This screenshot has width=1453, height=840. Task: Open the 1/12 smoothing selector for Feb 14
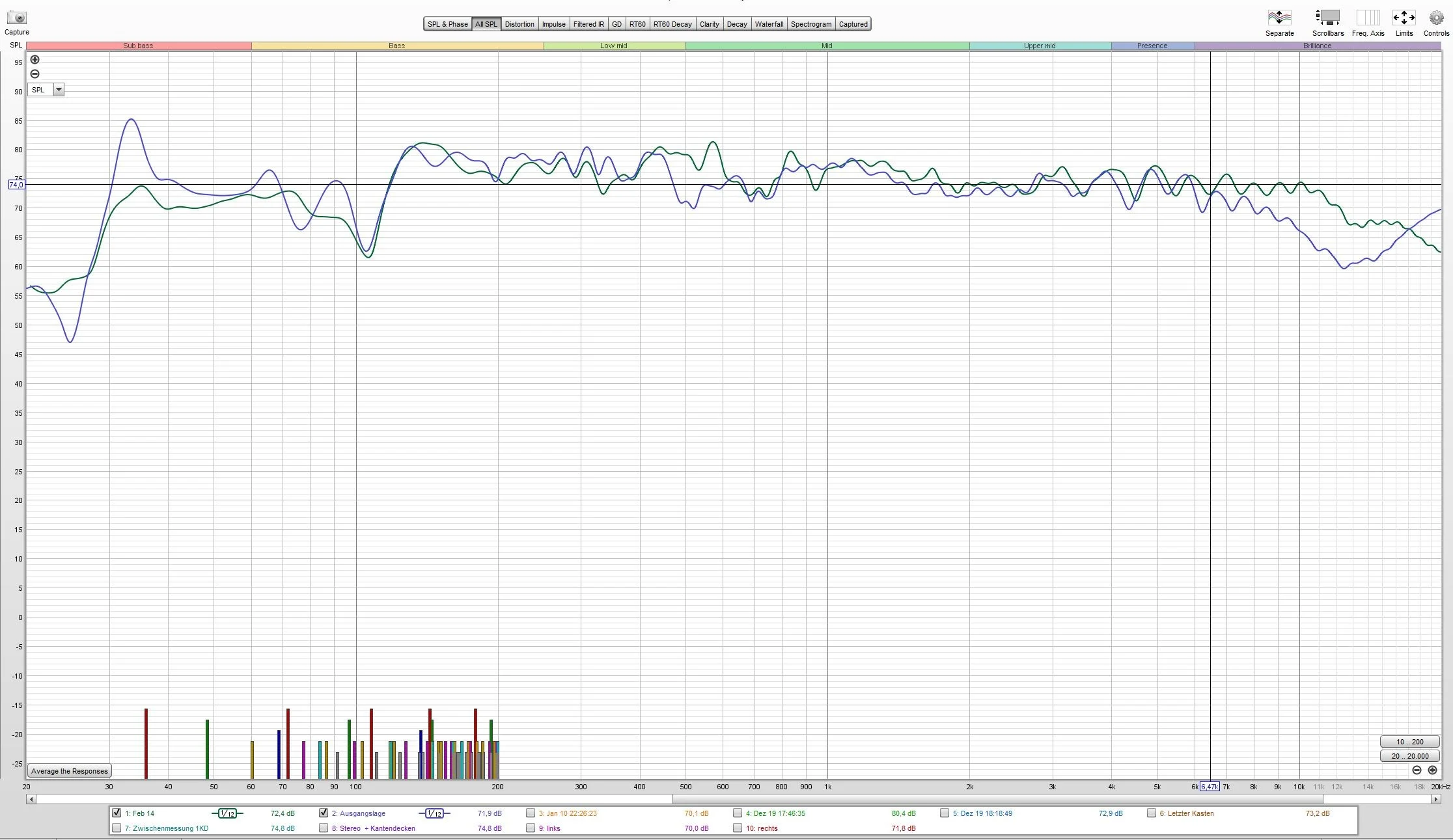pyautogui.click(x=227, y=813)
